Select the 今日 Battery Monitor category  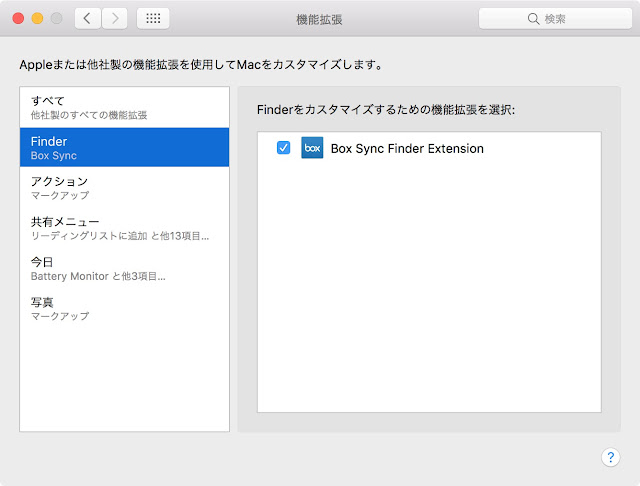(124, 268)
